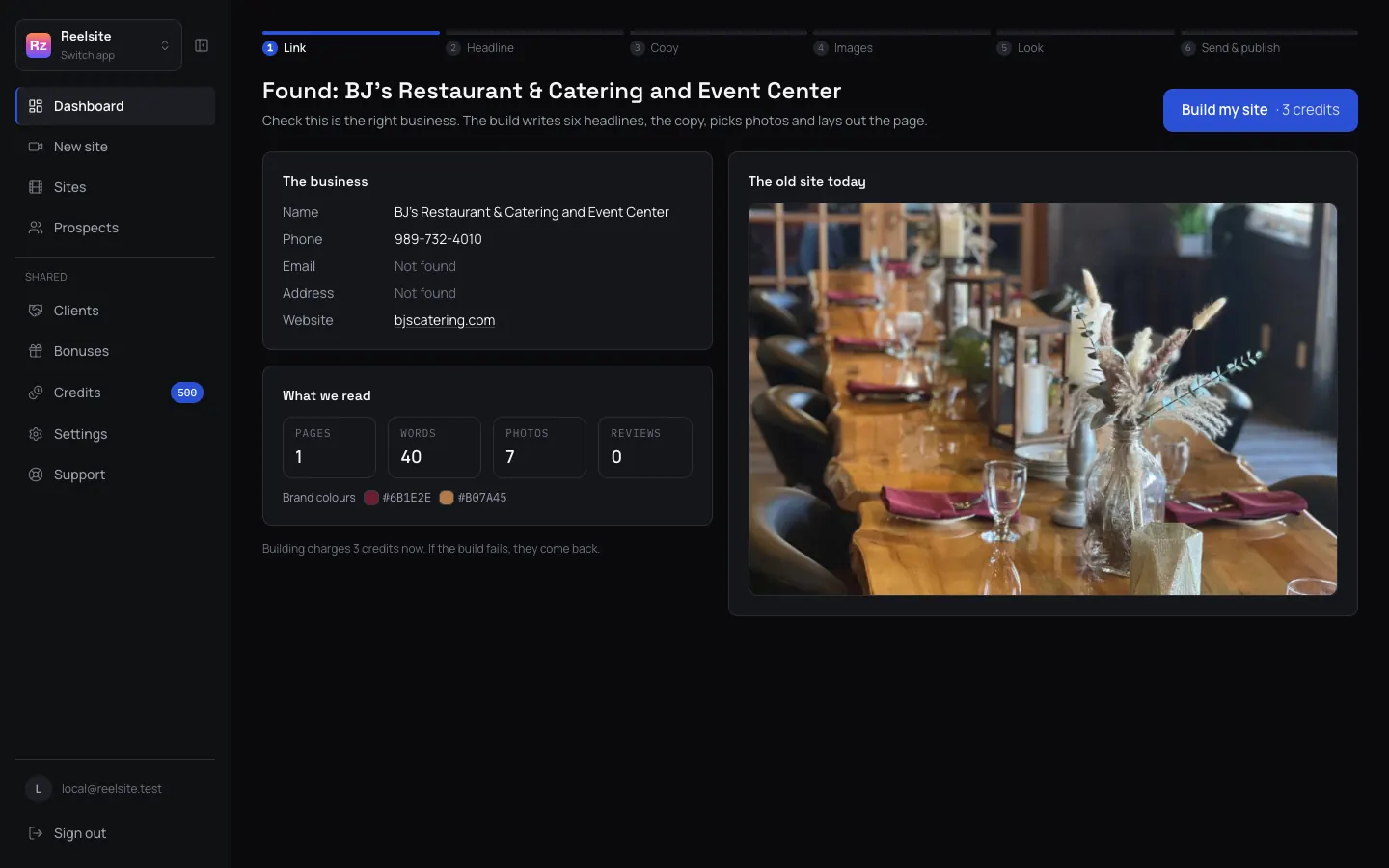Click the Found: BJ's Restaurant heading
This screenshot has width=1389, height=868.
(x=552, y=91)
